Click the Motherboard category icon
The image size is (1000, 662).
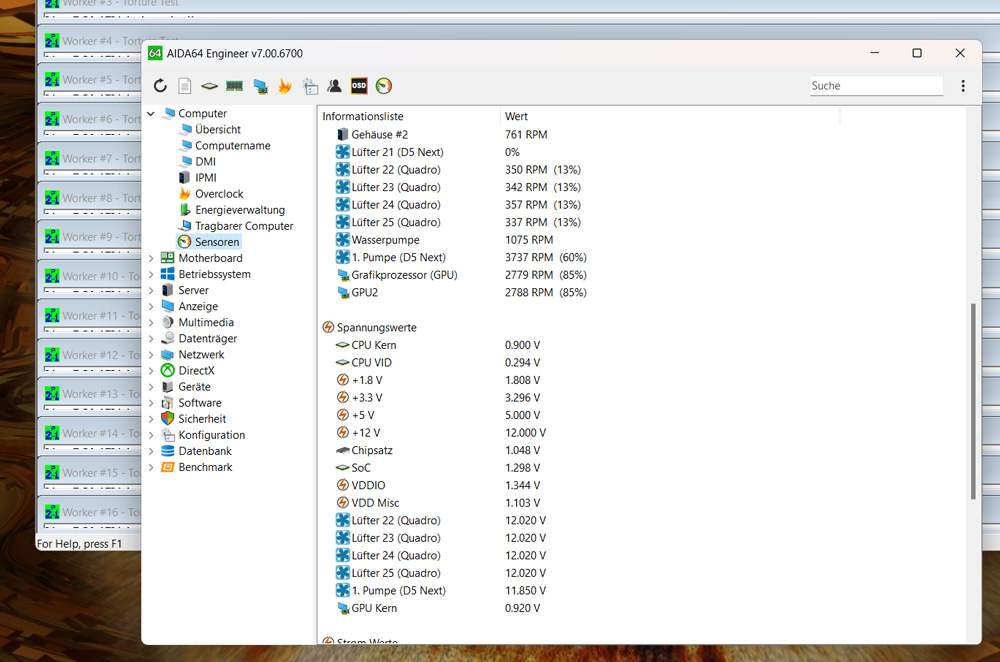tap(167, 258)
